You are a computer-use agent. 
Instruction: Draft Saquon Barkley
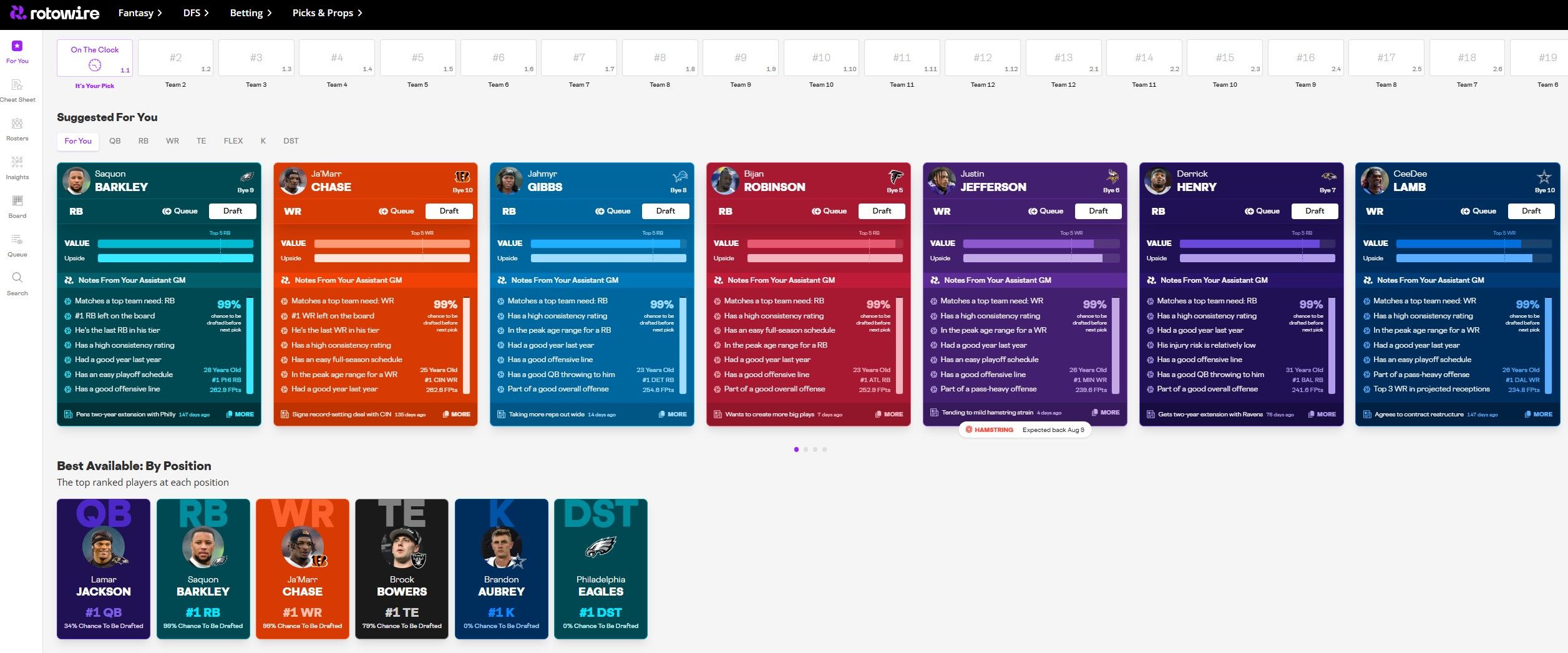[233, 211]
